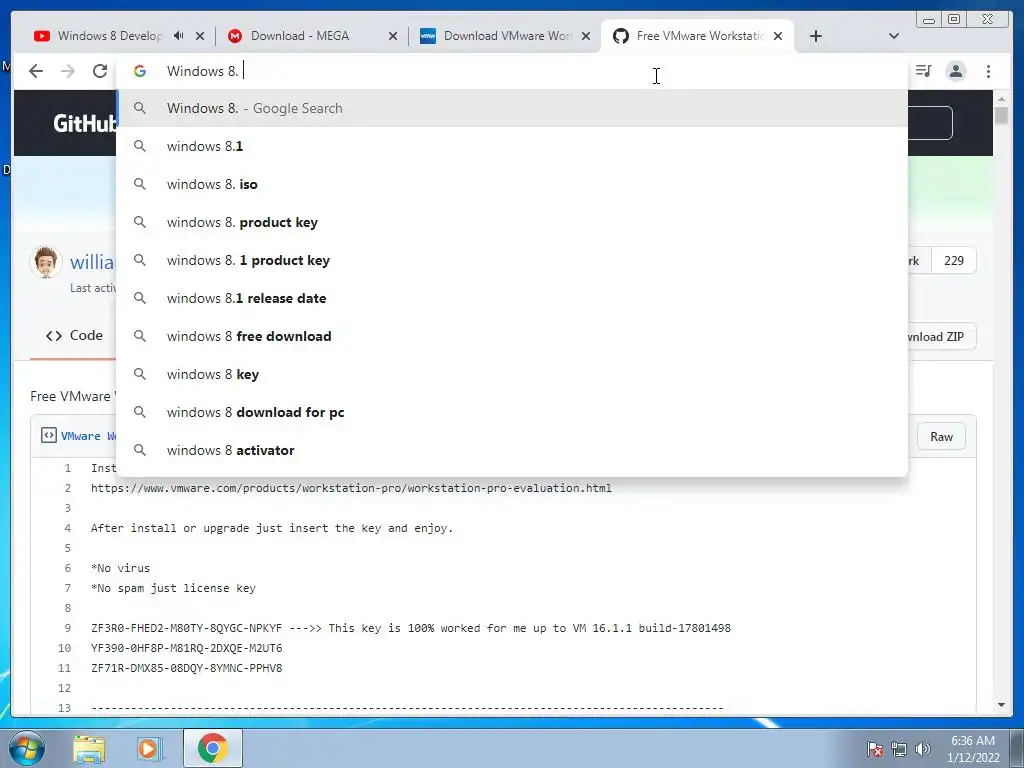Screen dimensions: 1024x768
Task: Open the Code tab of the gist
Action: coord(74,336)
